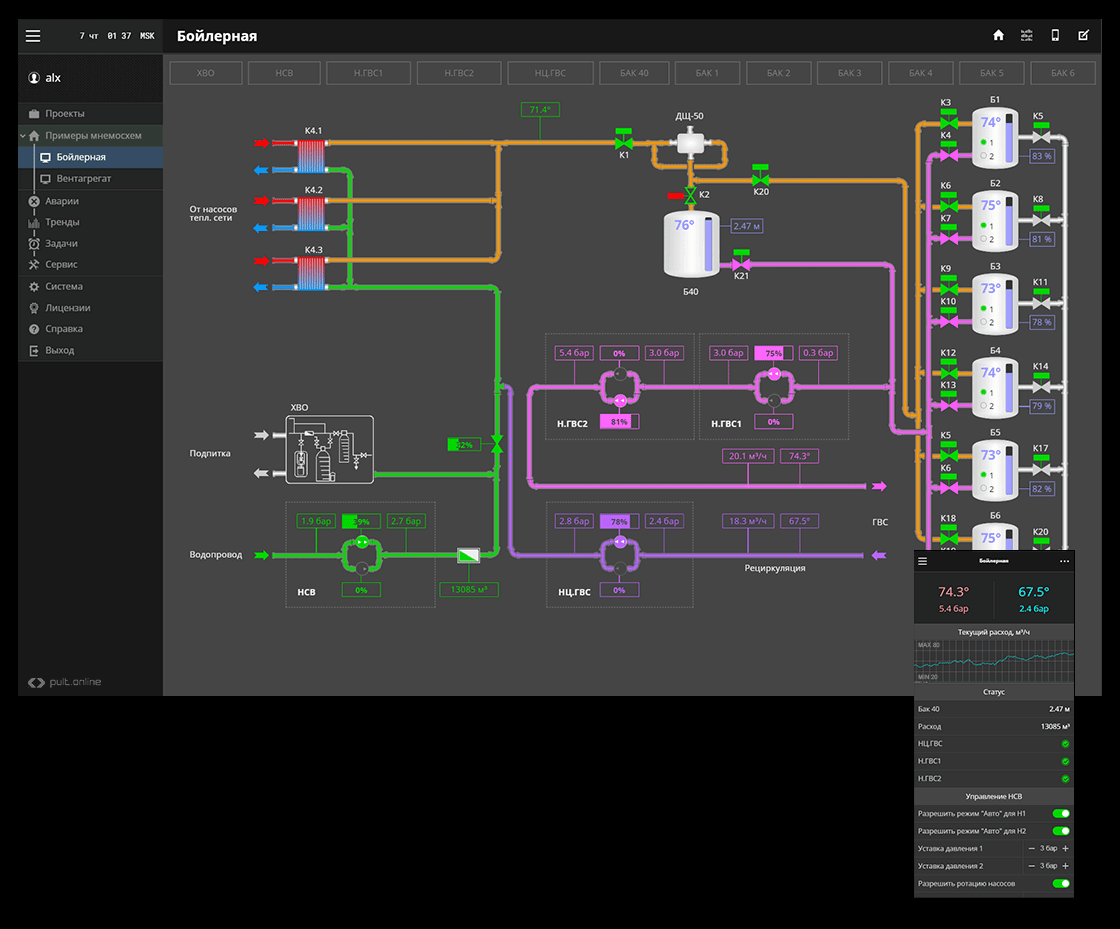Open the settings sliders icon in top bar
This screenshot has width=1120, height=929.
[1026, 36]
